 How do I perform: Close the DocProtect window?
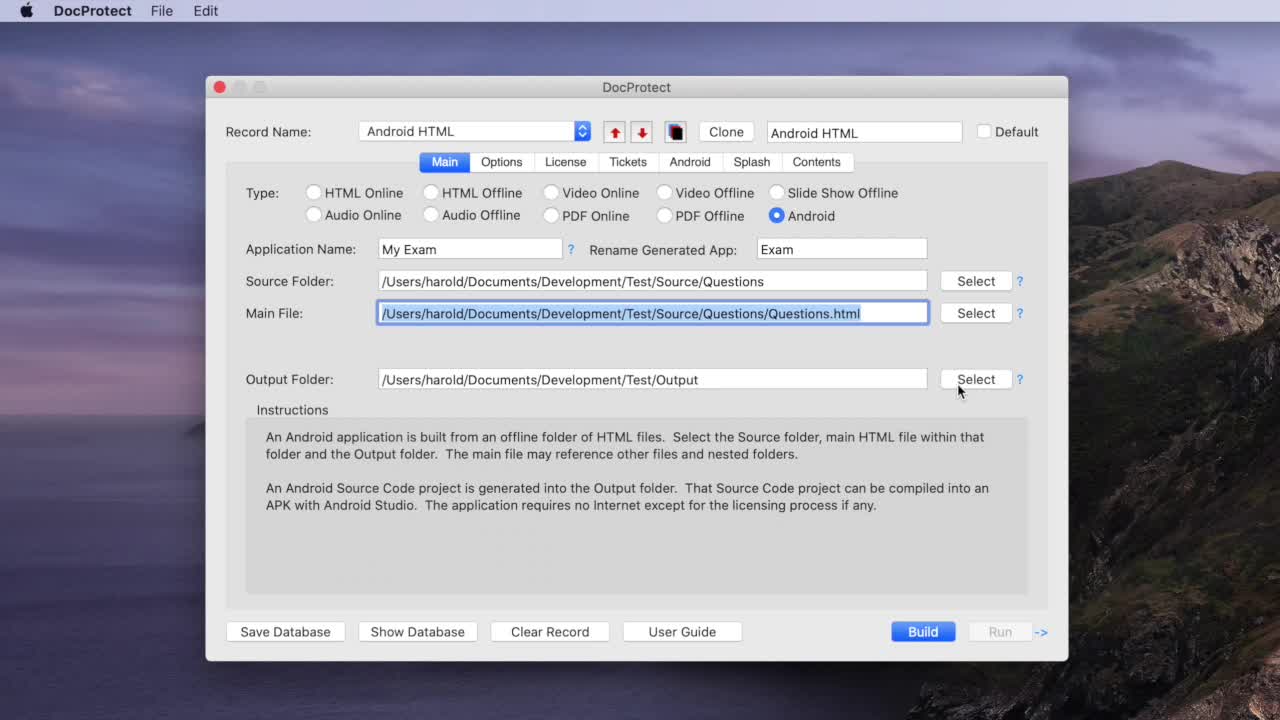point(220,87)
